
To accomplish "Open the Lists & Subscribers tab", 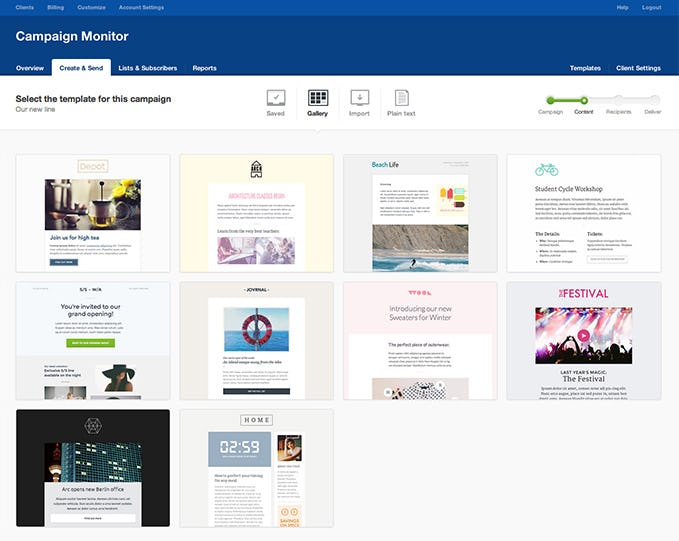I will (x=148, y=68).
